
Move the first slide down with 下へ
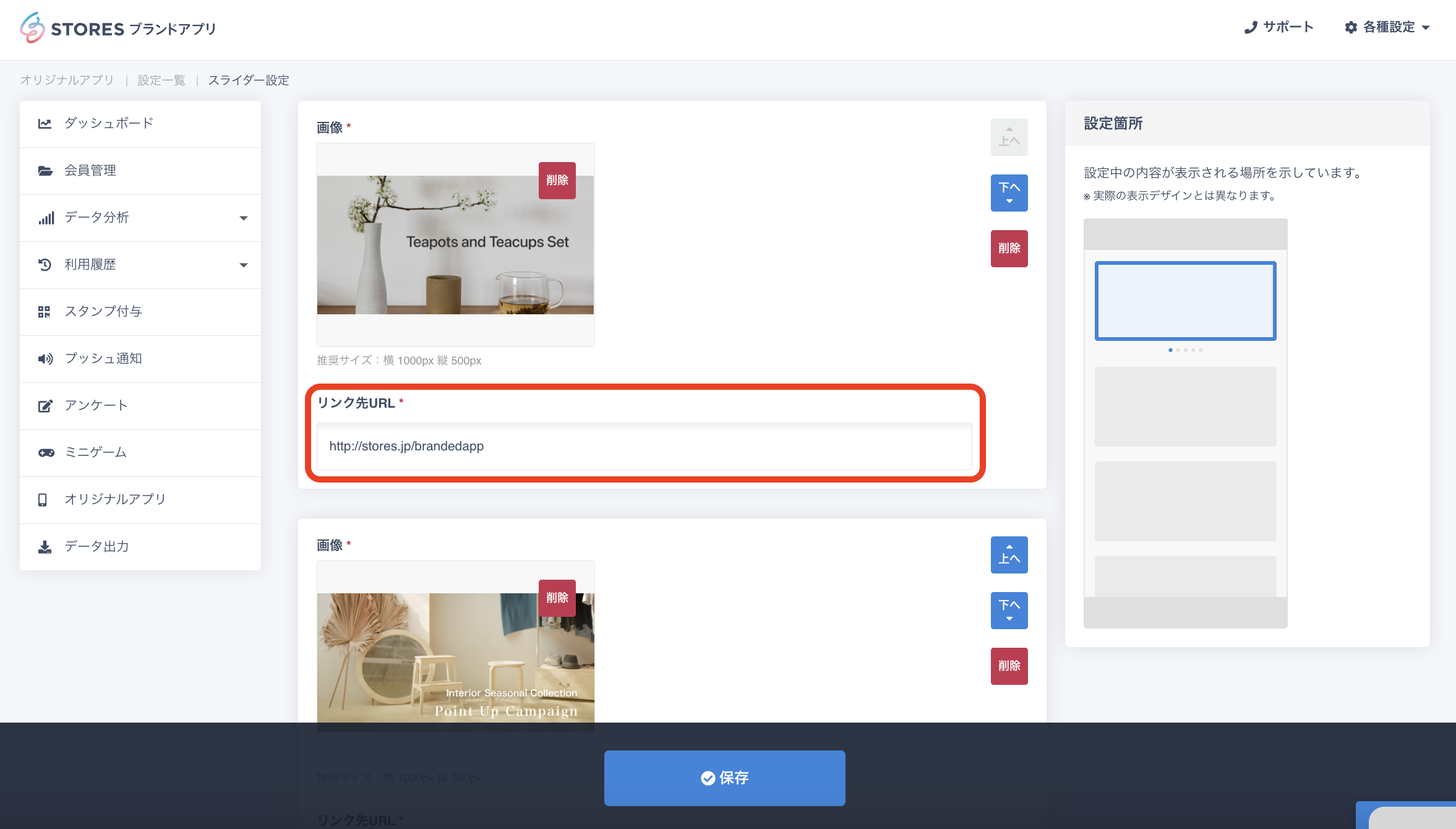click(1009, 192)
